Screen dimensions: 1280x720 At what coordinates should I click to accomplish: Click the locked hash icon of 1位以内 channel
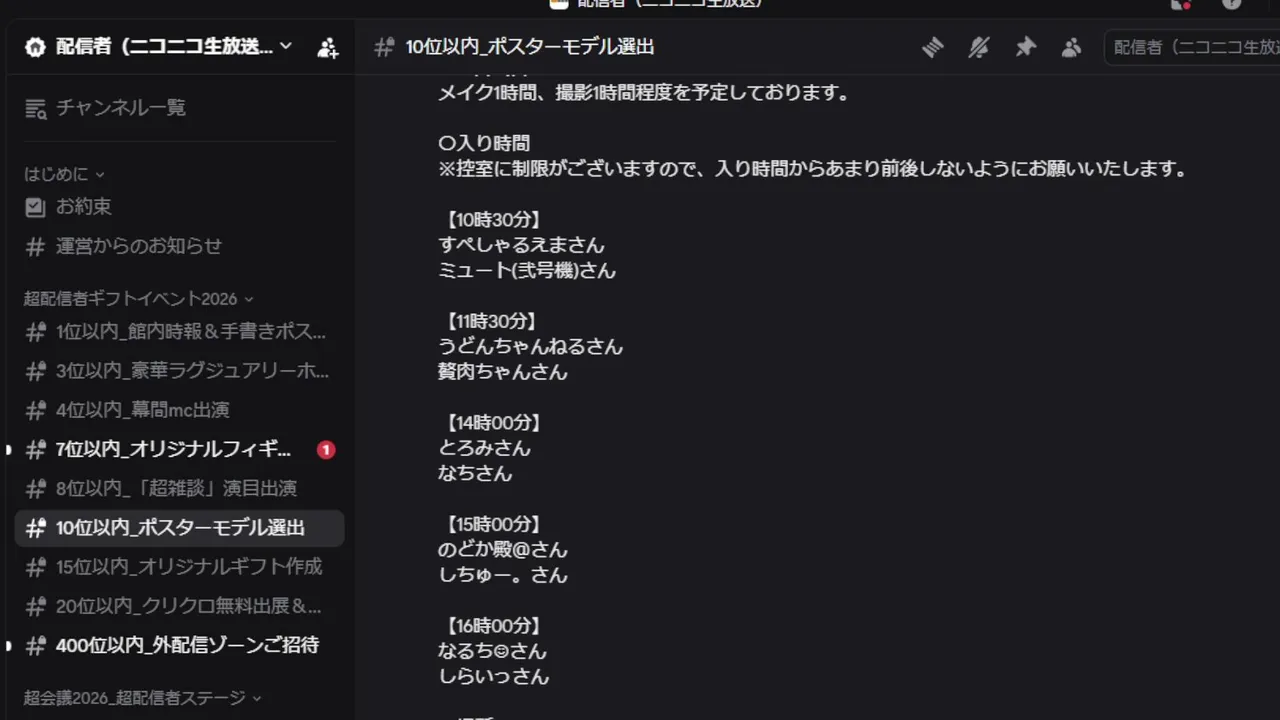tap(35, 332)
